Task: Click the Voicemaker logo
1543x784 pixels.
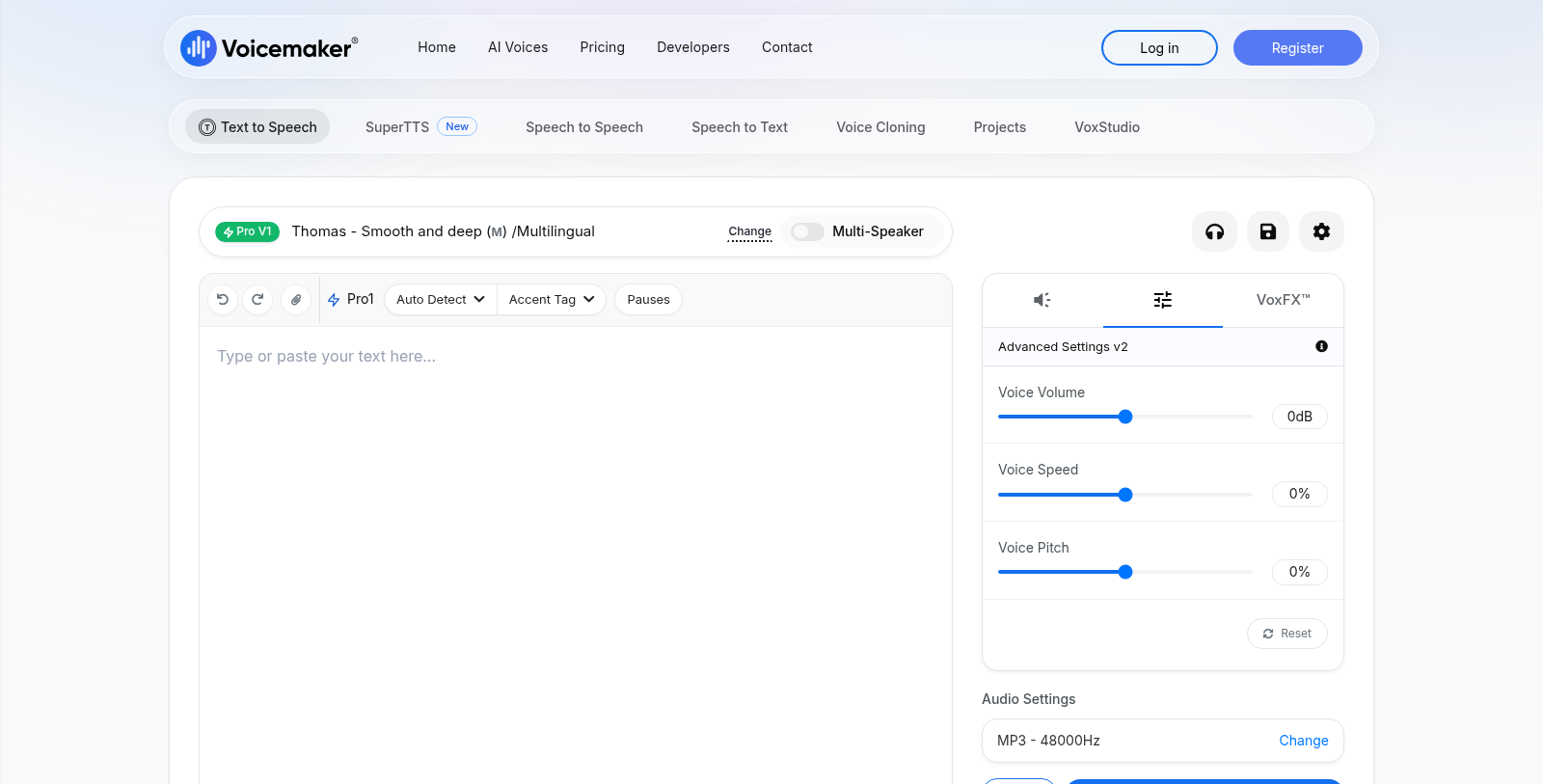Action: click(269, 47)
